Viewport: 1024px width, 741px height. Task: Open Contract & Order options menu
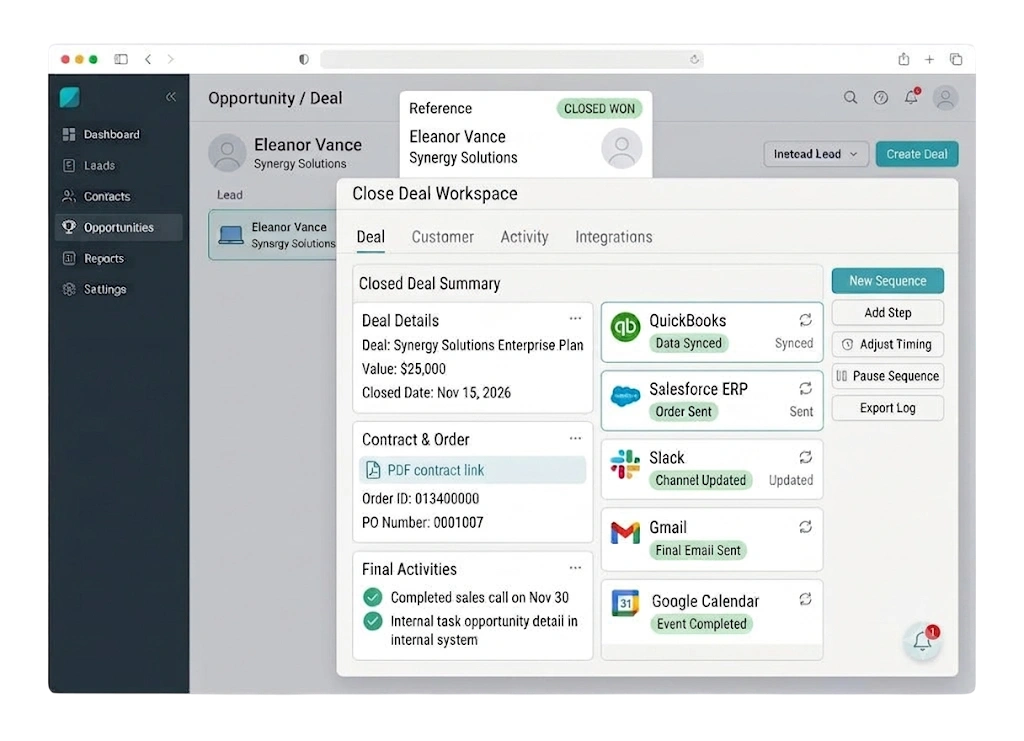pos(575,438)
